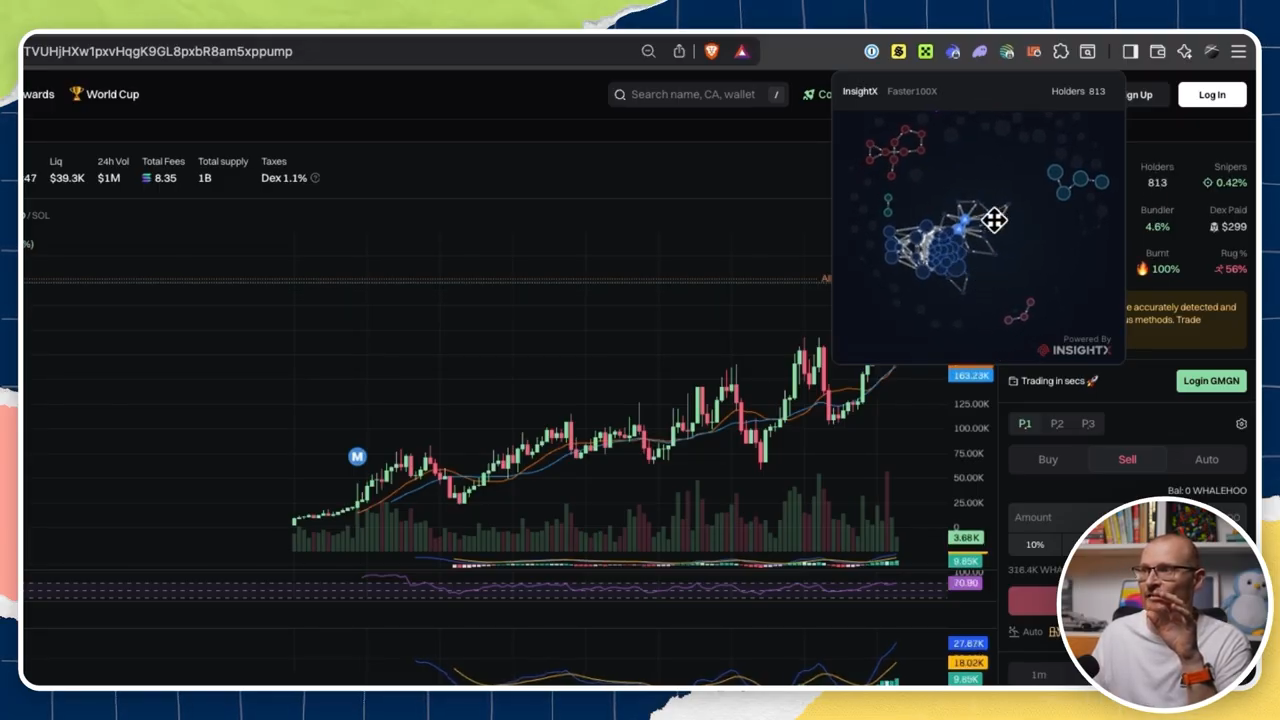Click the Snipers 0.42% stat
This screenshot has width=1280, height=720.
(x=1225, y=175)
